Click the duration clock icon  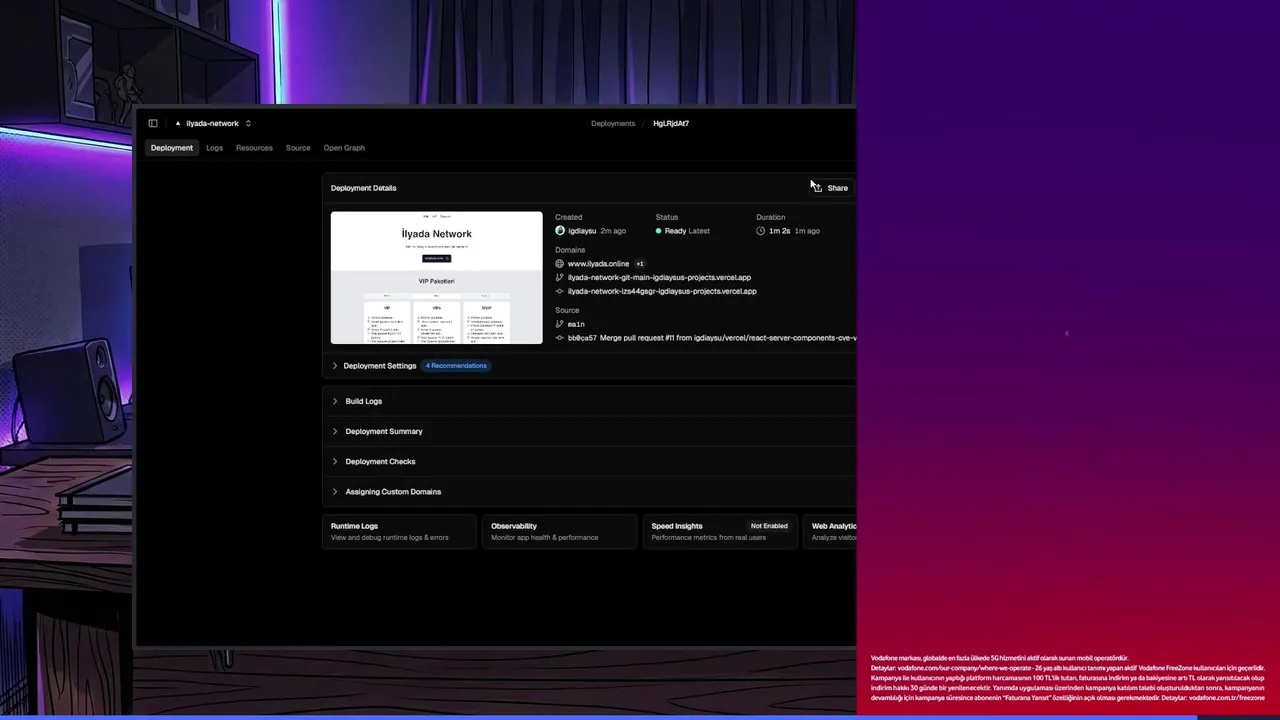tap(760, 231)
